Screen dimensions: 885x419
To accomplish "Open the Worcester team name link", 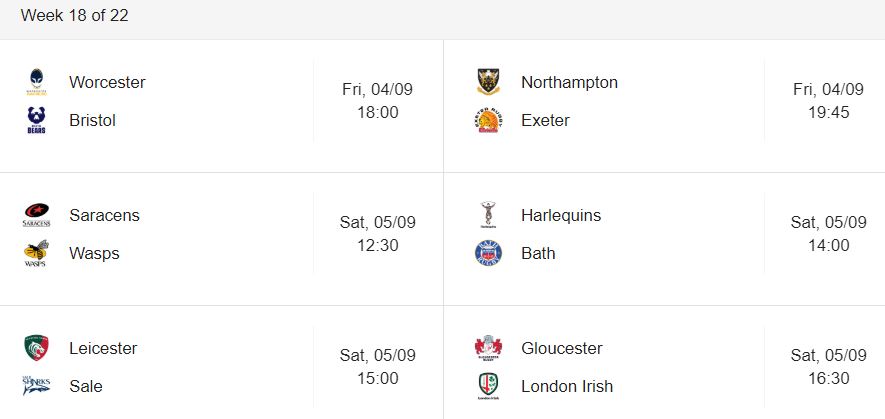I will pyautogui.click(x=107, y=82).
